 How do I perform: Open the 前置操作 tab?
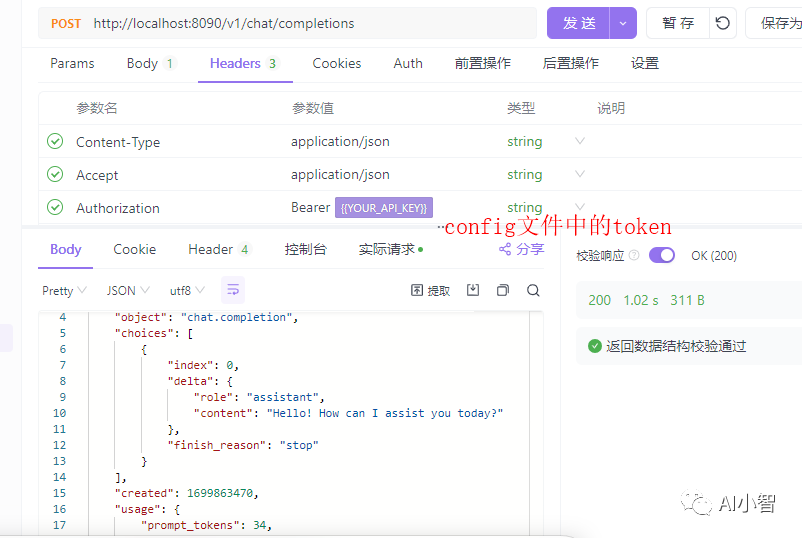coord(482,63)
